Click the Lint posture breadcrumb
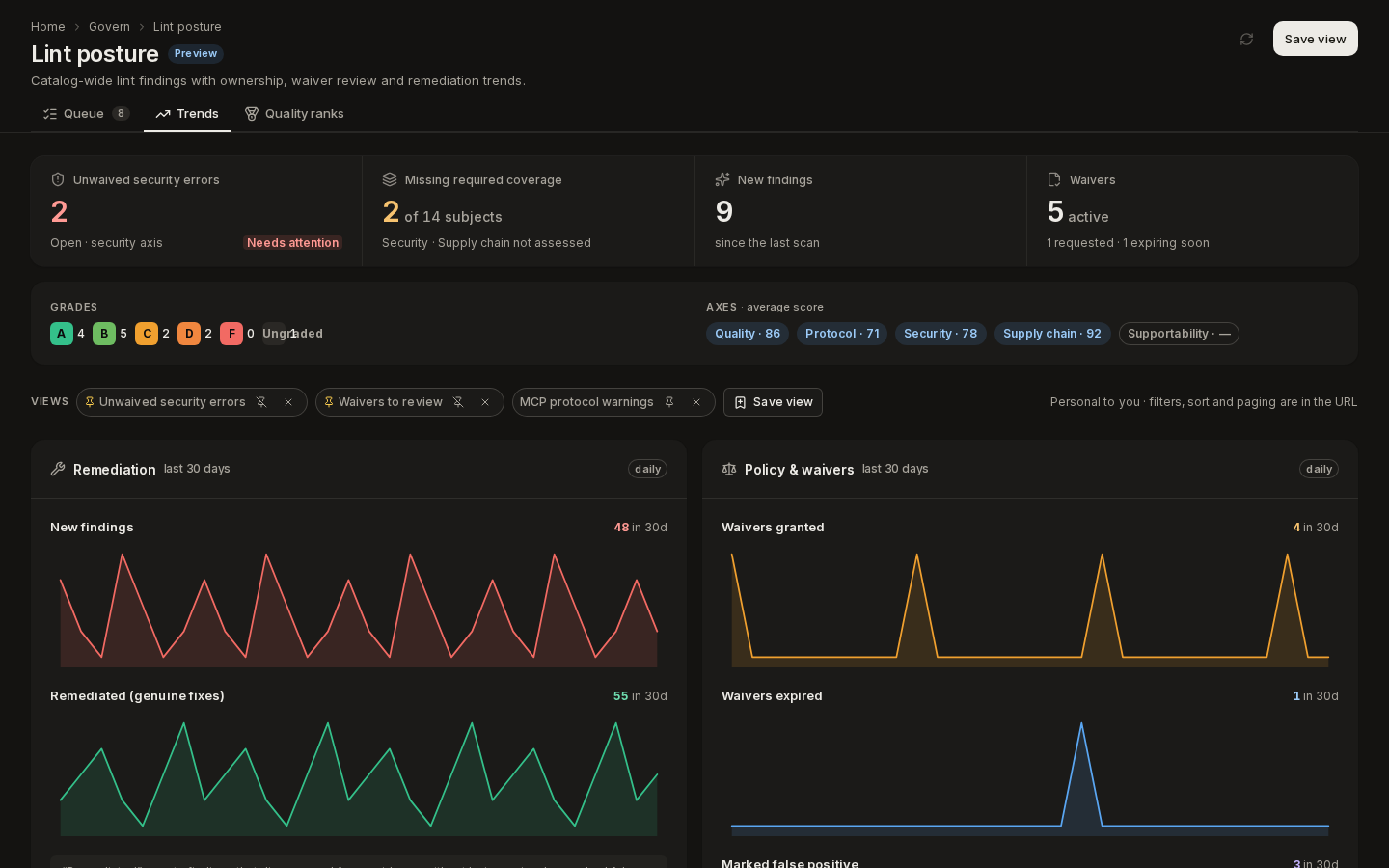1389x868 pixels. [x=187, y=27]
